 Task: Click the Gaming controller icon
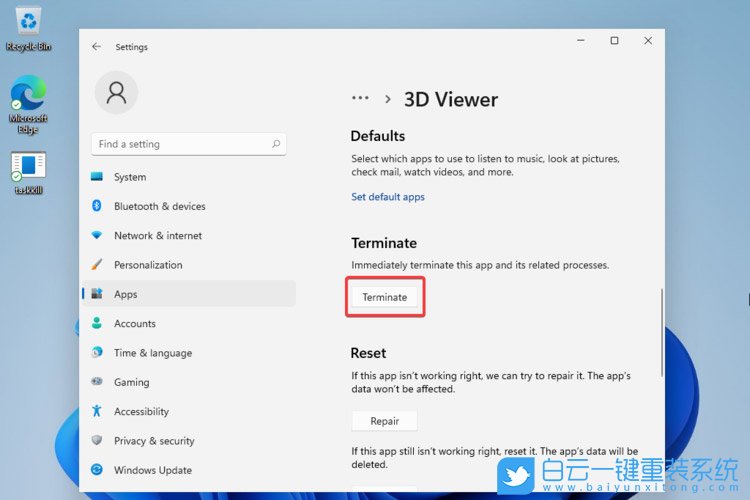point(97,382)
